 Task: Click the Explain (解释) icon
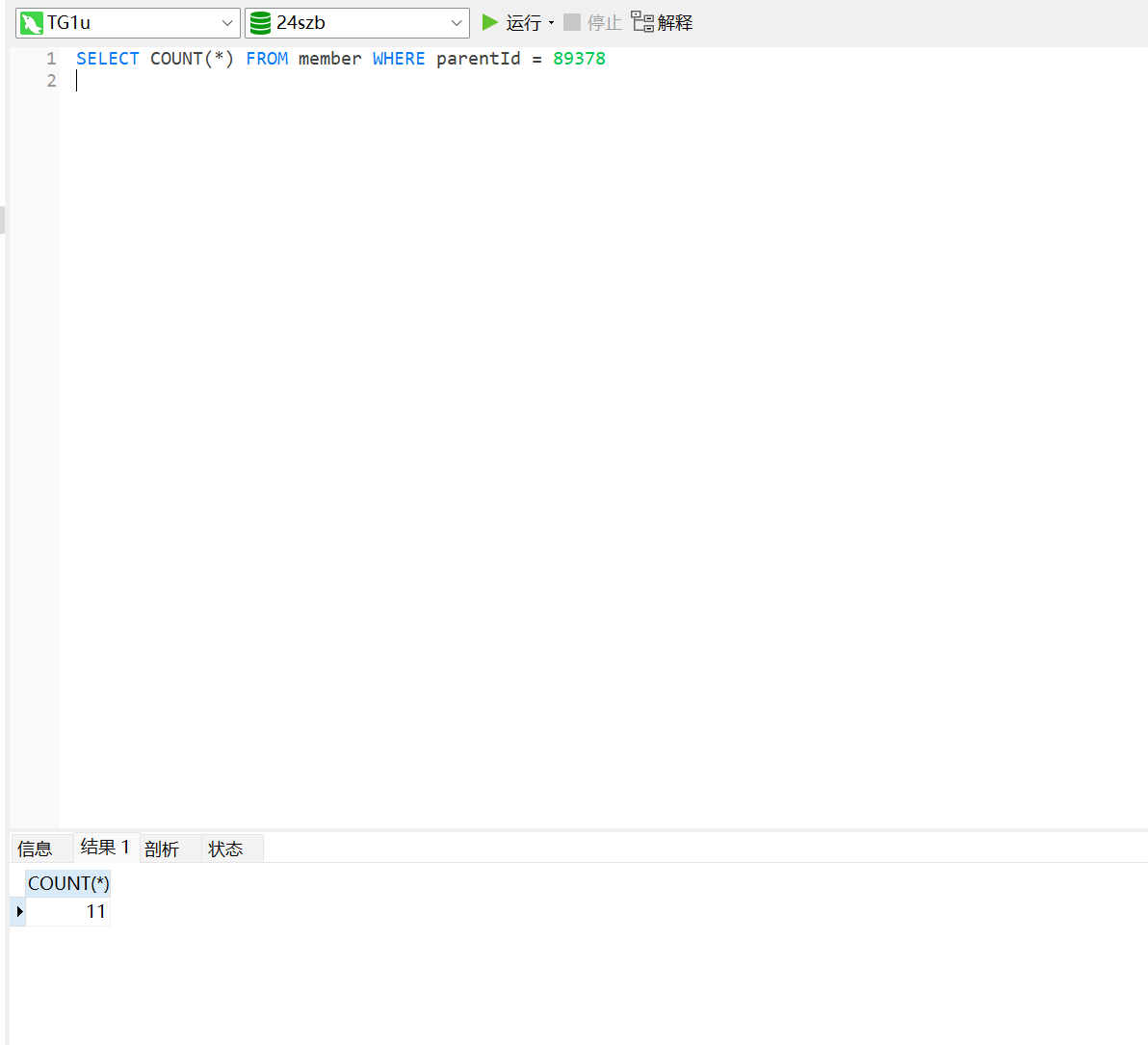click(x=642, y=22)
